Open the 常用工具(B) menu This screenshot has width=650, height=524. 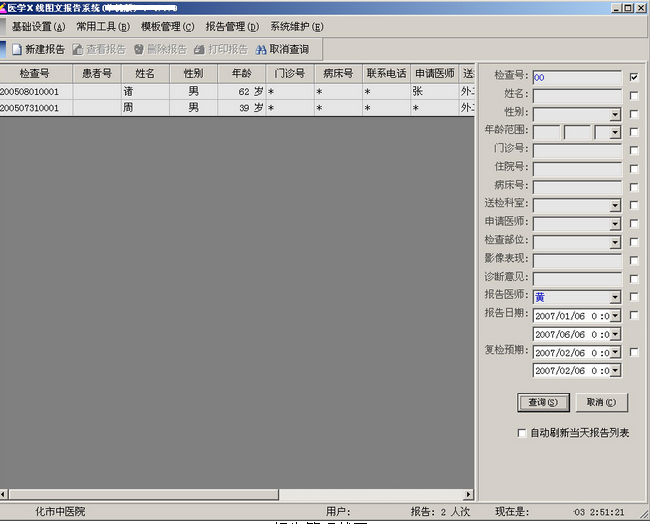click(103, 27)
